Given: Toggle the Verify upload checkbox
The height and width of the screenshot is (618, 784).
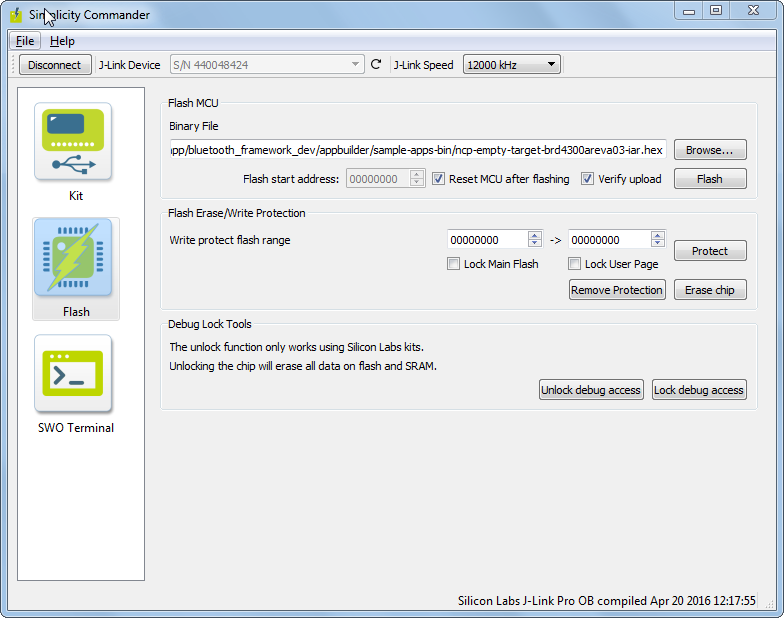Looking at the screenshot, I should click(588, 179).
